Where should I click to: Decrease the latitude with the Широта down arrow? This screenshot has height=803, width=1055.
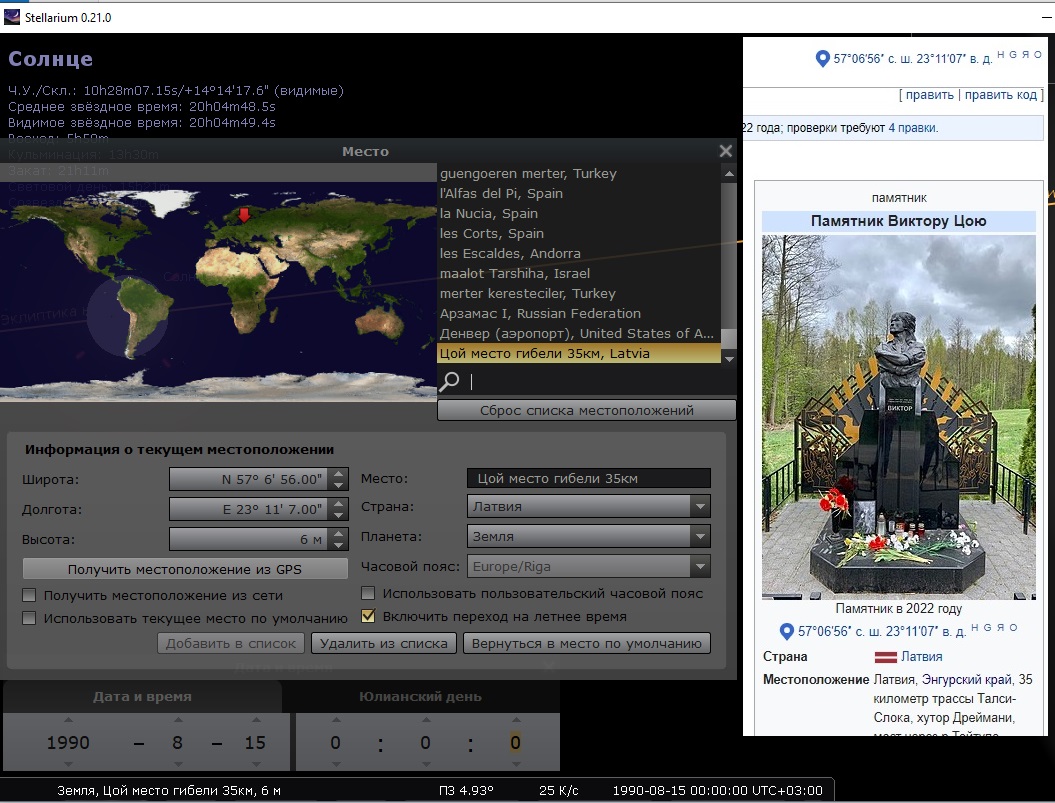click(338, 485)
